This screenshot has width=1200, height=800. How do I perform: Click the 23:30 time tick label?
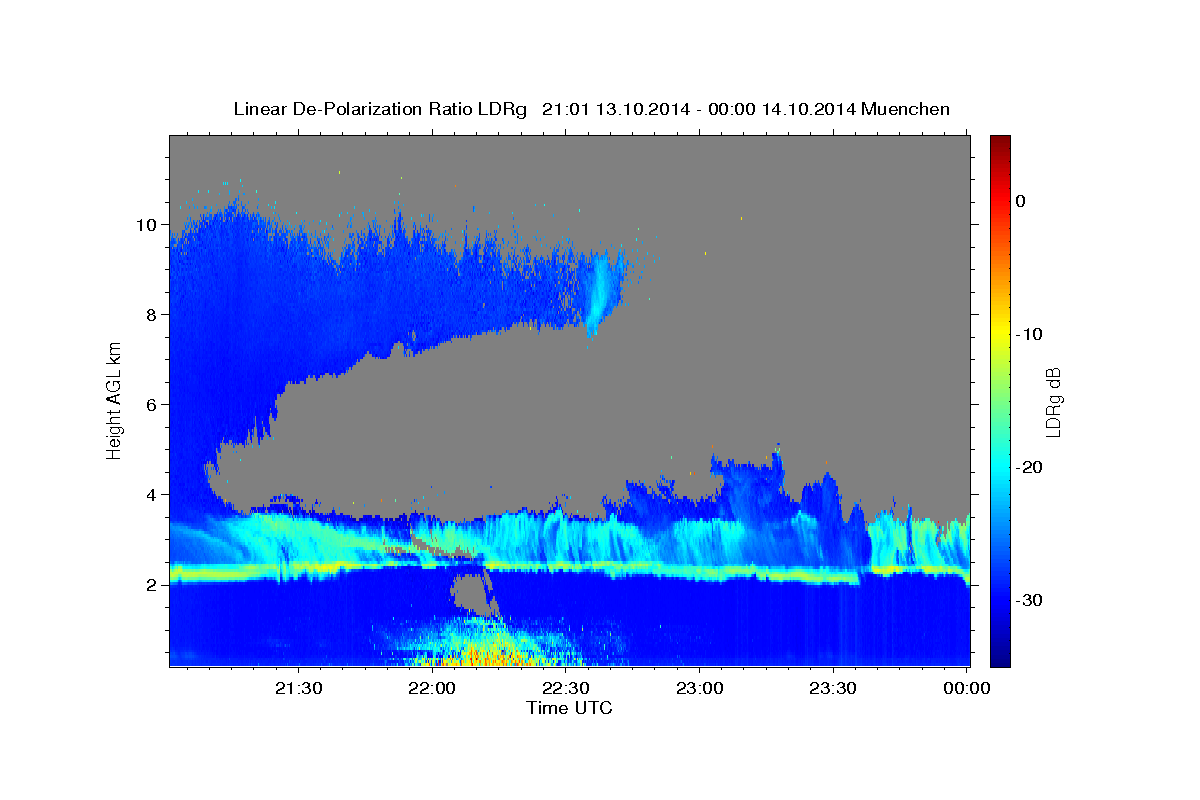[x=833, y=687]
